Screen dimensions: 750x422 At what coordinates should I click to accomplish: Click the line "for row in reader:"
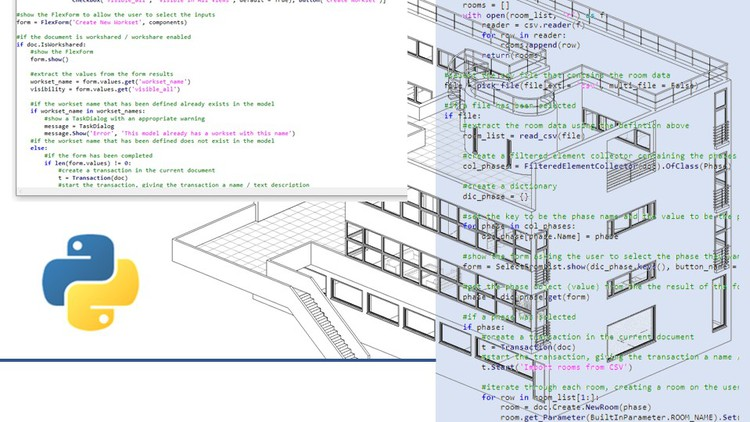pyautogui.click(x=523, y=35)
